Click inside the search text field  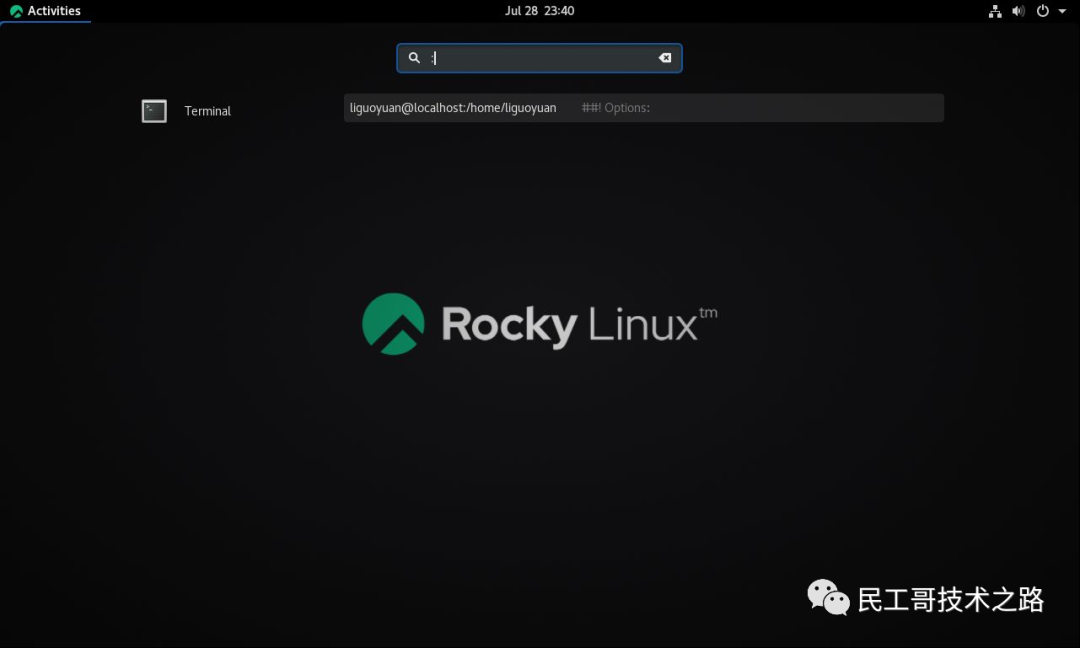539,58
